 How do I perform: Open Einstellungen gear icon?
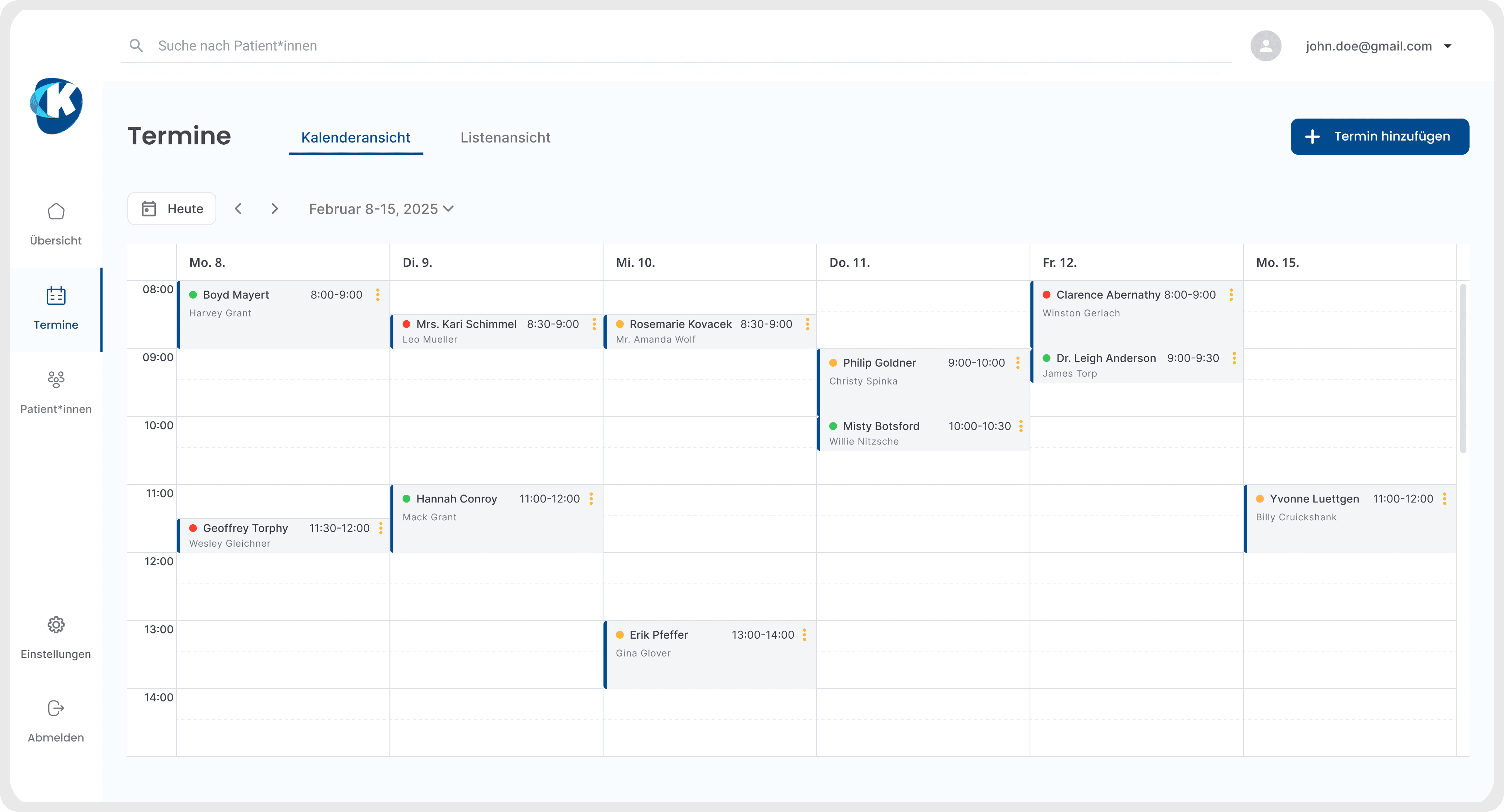[56, 625]
